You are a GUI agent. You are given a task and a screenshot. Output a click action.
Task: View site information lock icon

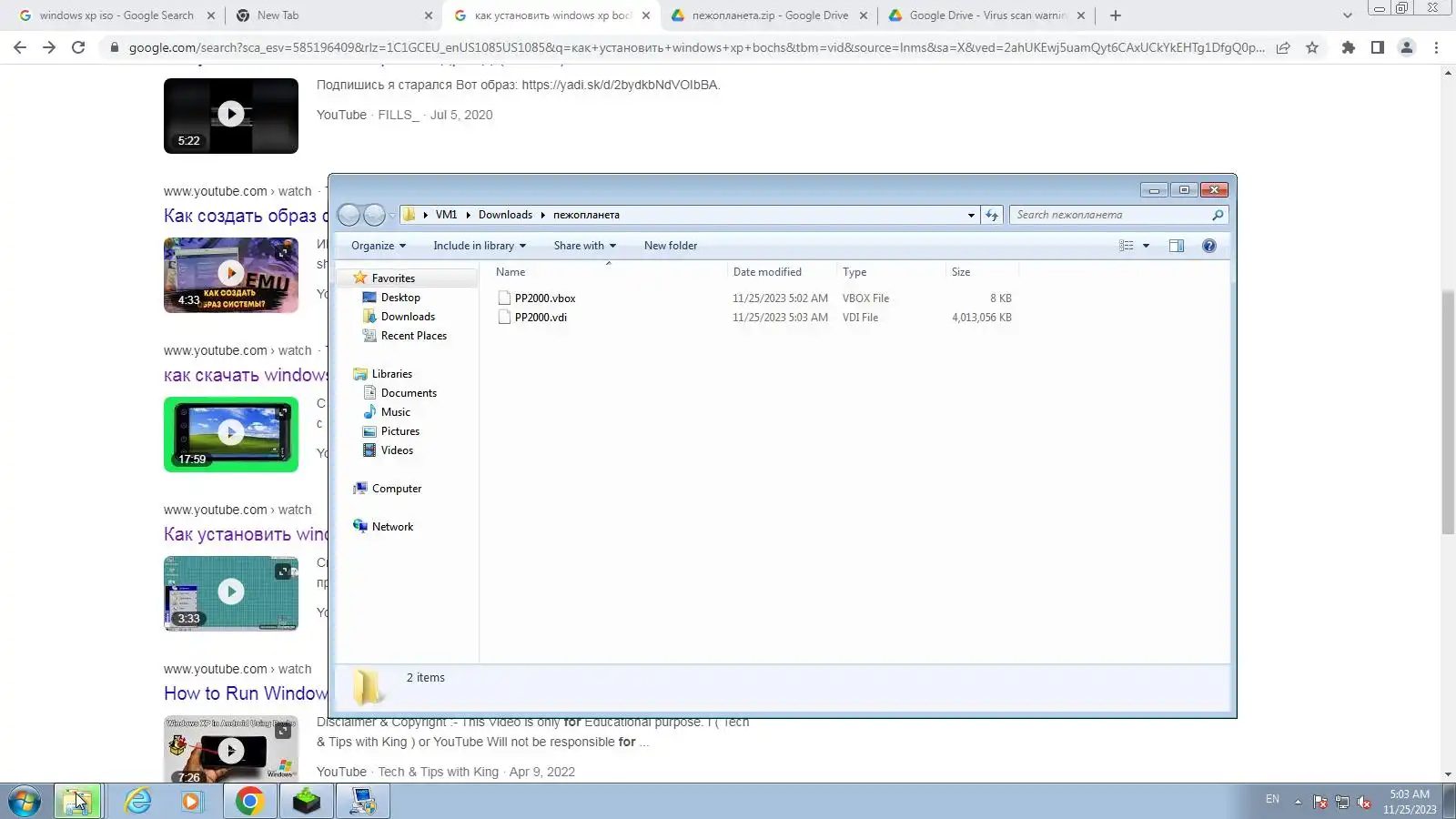(x=114, y=47)
